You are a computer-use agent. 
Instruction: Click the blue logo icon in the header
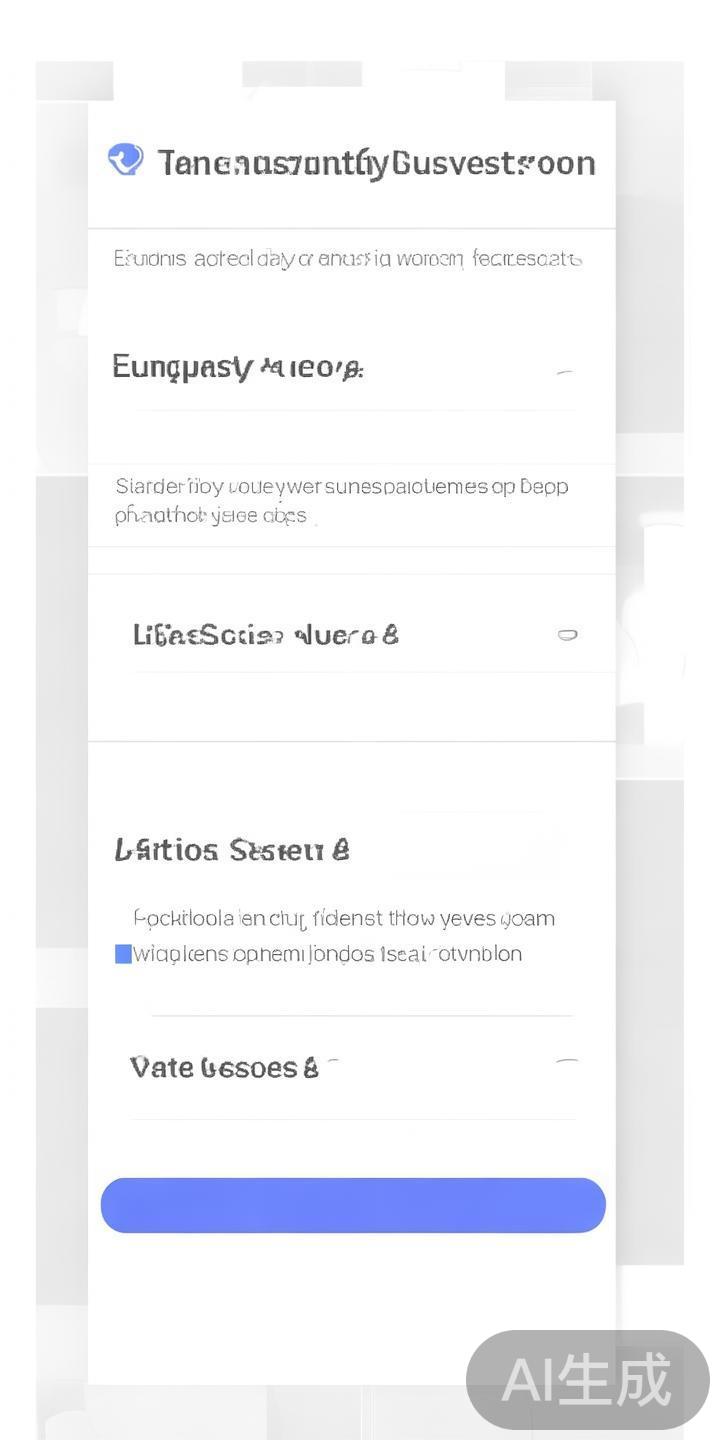pyautogui.click(x=126, y=159)
